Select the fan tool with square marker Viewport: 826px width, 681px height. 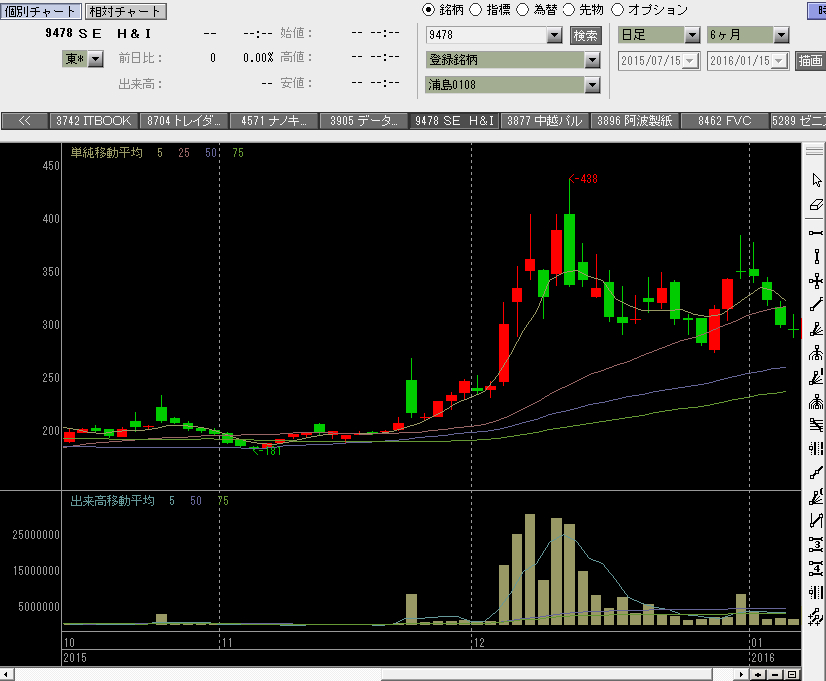816,354
